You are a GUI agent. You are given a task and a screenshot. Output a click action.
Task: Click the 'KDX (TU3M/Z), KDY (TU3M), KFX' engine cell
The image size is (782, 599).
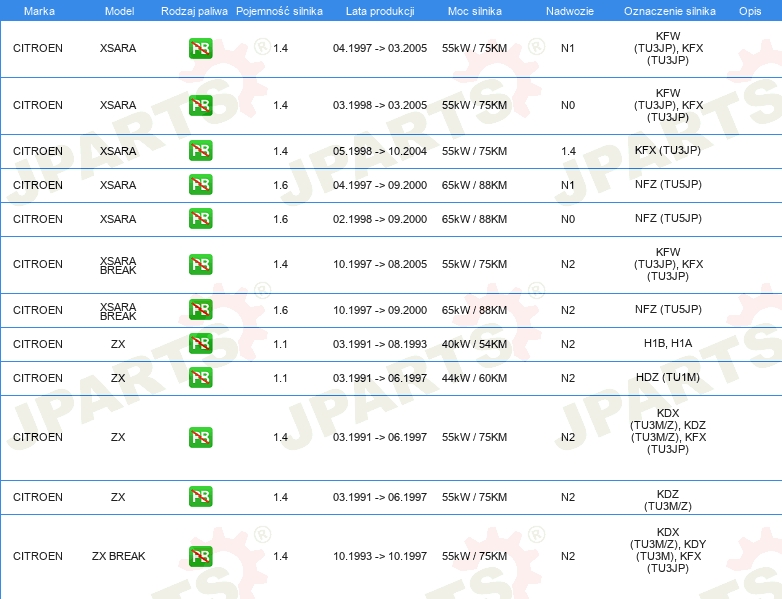pyautogui.click(x=668, y=550)
